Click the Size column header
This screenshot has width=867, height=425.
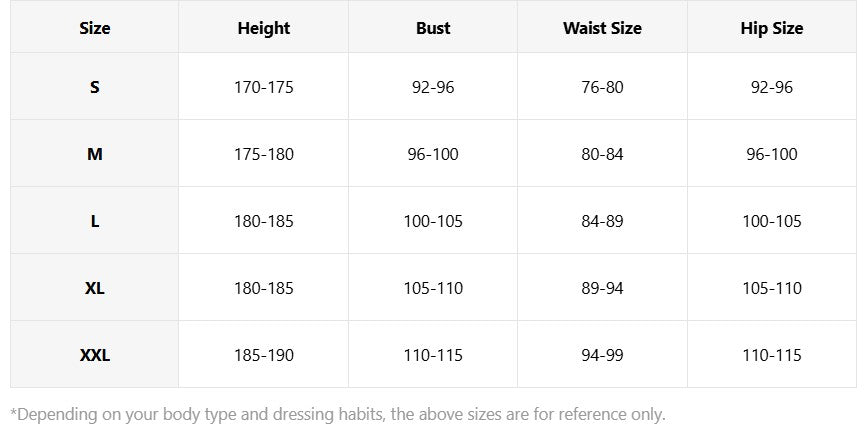[95, 28]
